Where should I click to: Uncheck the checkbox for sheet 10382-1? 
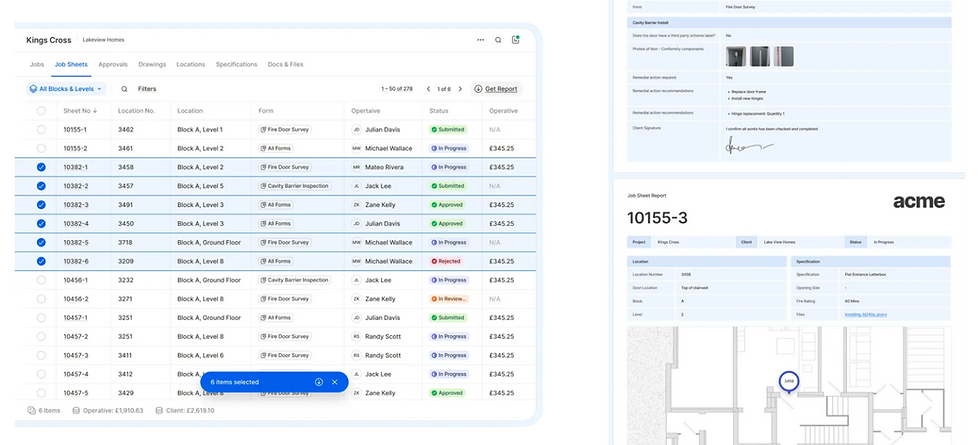click(41, 167)
